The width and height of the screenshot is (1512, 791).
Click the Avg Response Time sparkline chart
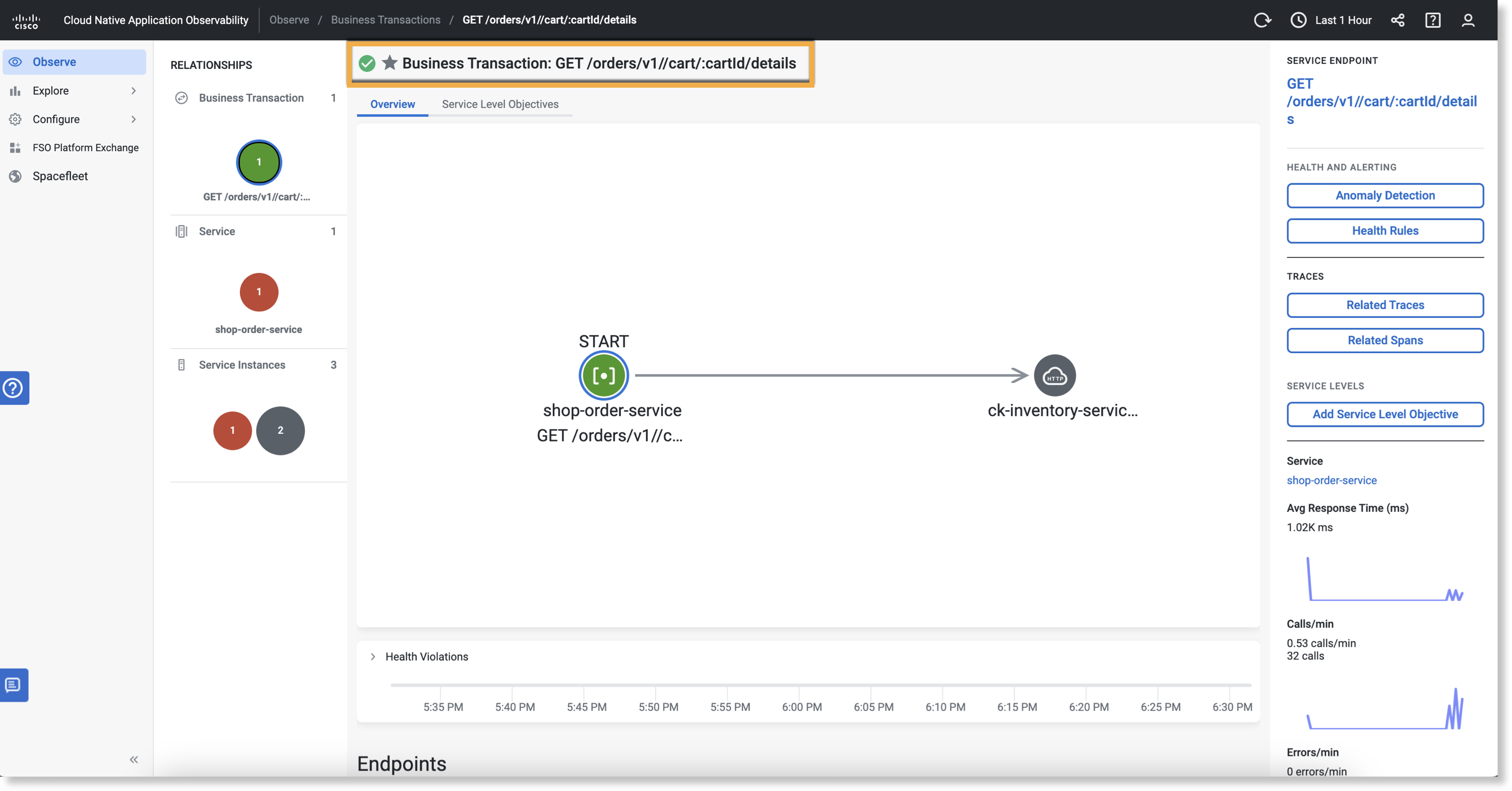pos(1384,579)
